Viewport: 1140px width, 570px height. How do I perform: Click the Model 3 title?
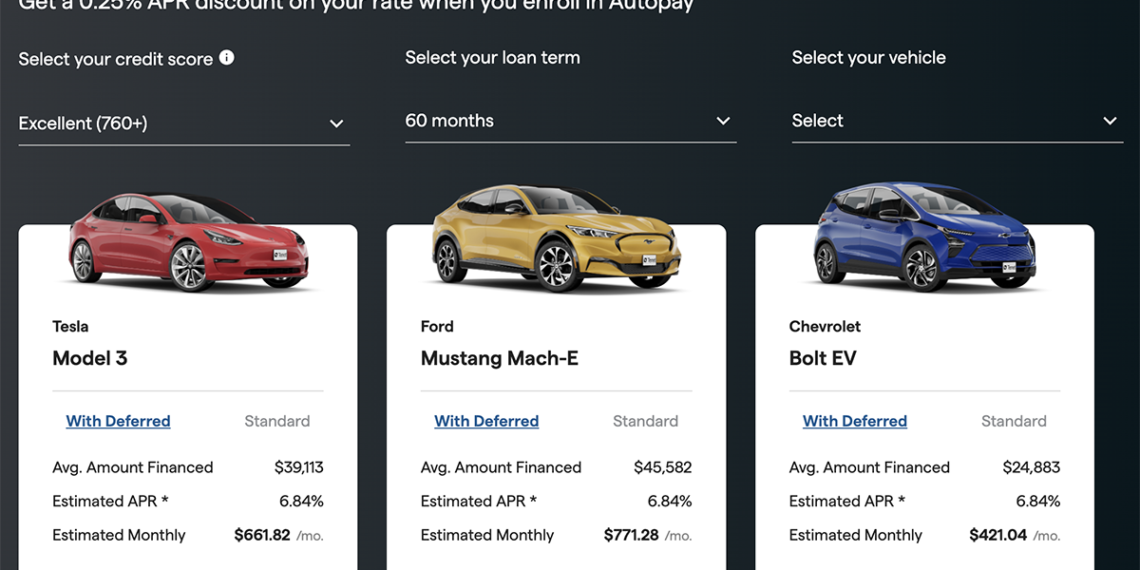coord(90,358)
